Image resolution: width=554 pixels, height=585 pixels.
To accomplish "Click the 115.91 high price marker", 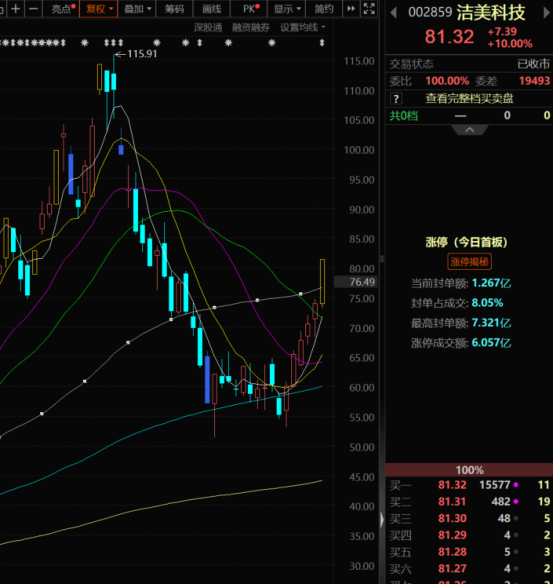I will pos(137,54).
